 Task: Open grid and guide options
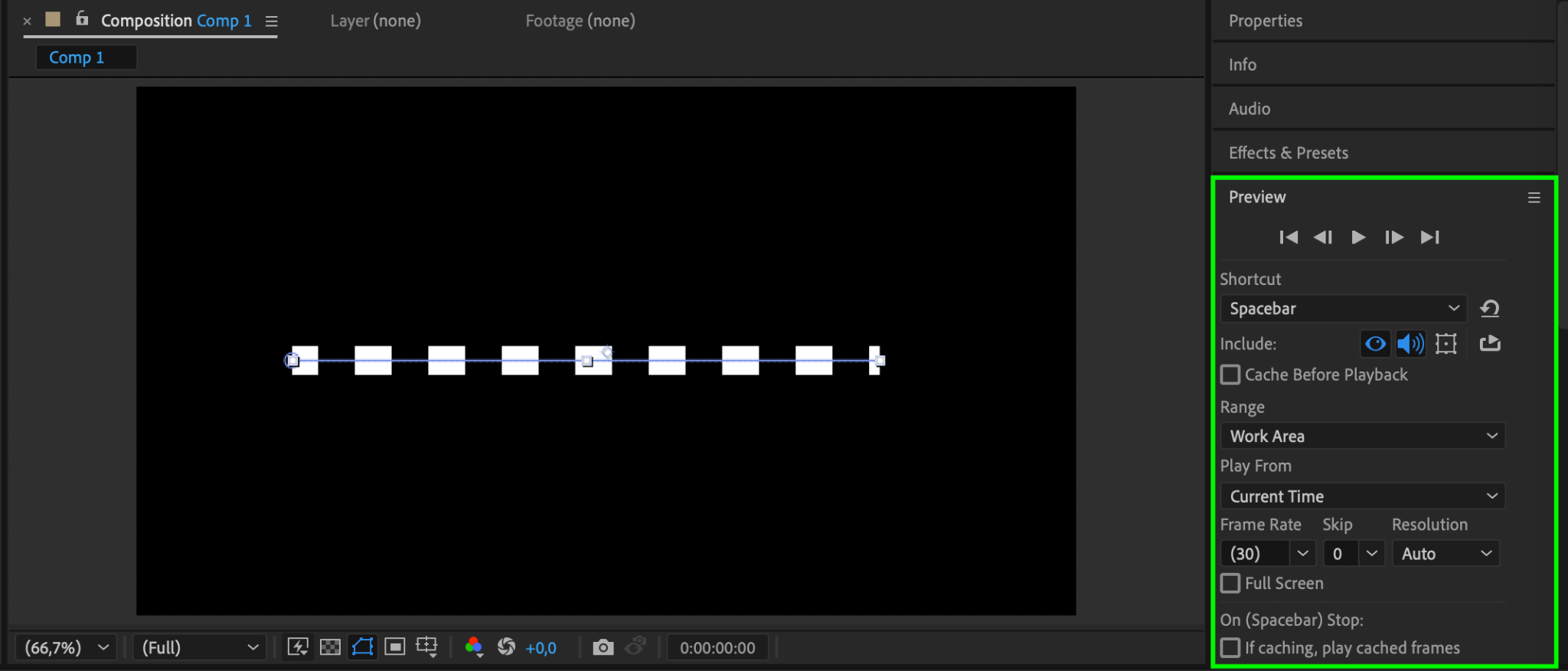click(x=427, y=647)
